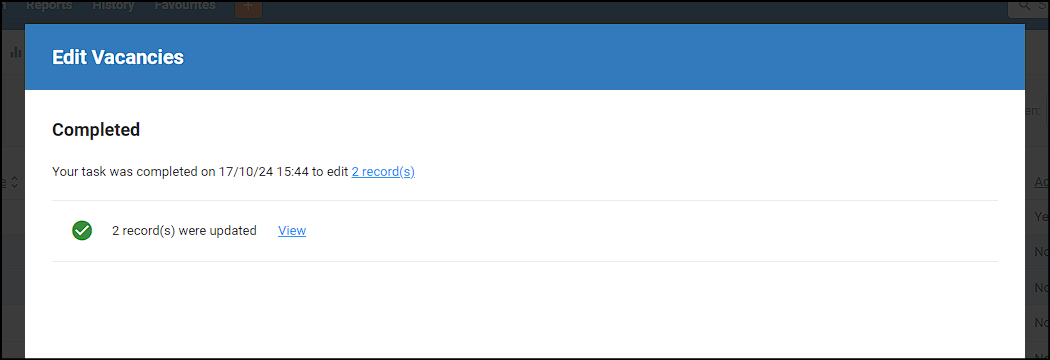The image size is (1050, 360).
Task: Click the "Ye" cell in right column
Action: coord(1042,217)
